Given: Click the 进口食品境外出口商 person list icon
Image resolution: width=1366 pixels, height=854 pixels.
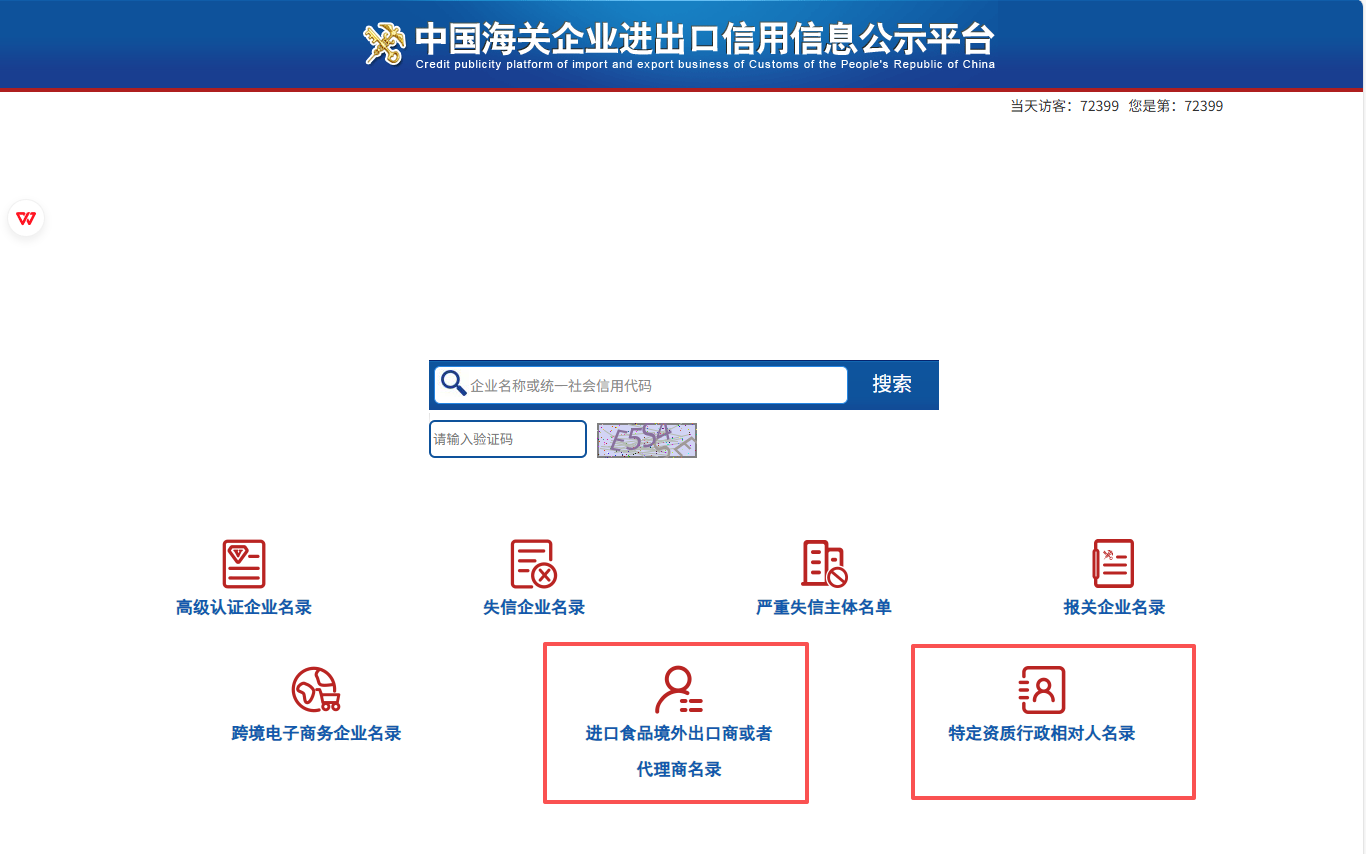Looking at the screenshot, I should [678, 690].
